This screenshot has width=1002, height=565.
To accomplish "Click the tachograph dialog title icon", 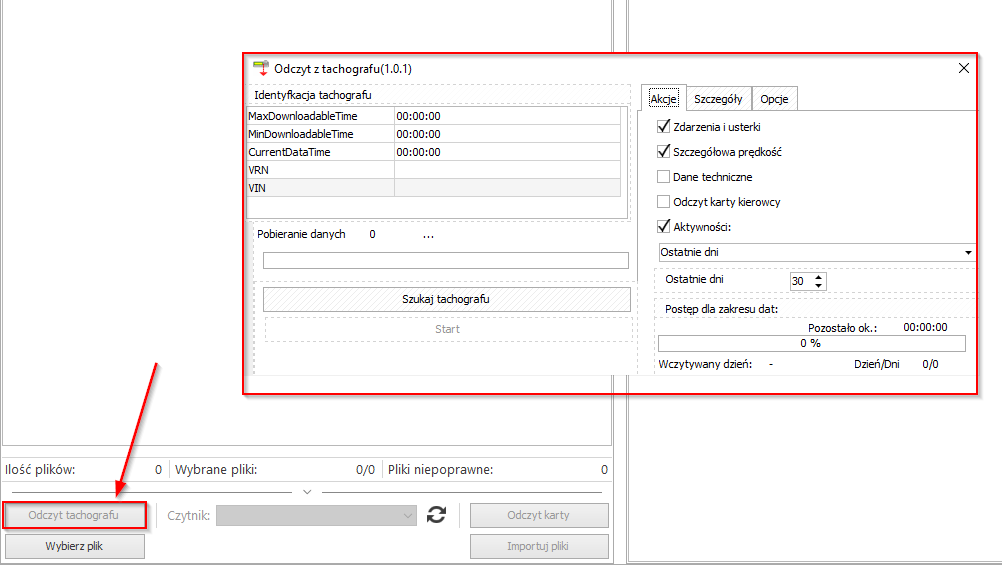I will coord(261,68).
